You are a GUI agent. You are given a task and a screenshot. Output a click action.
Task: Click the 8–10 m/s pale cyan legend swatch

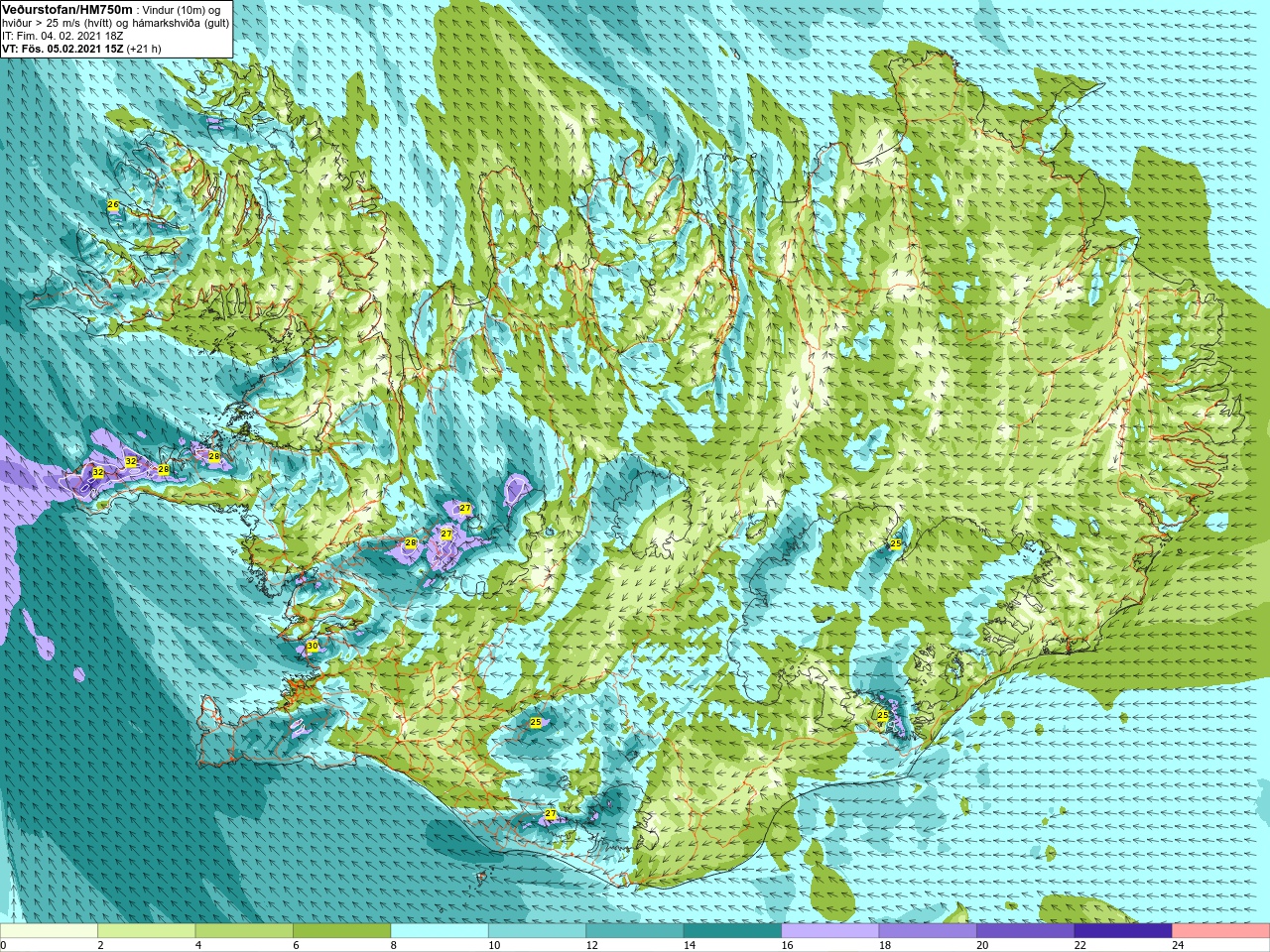(x=440, y=931)
